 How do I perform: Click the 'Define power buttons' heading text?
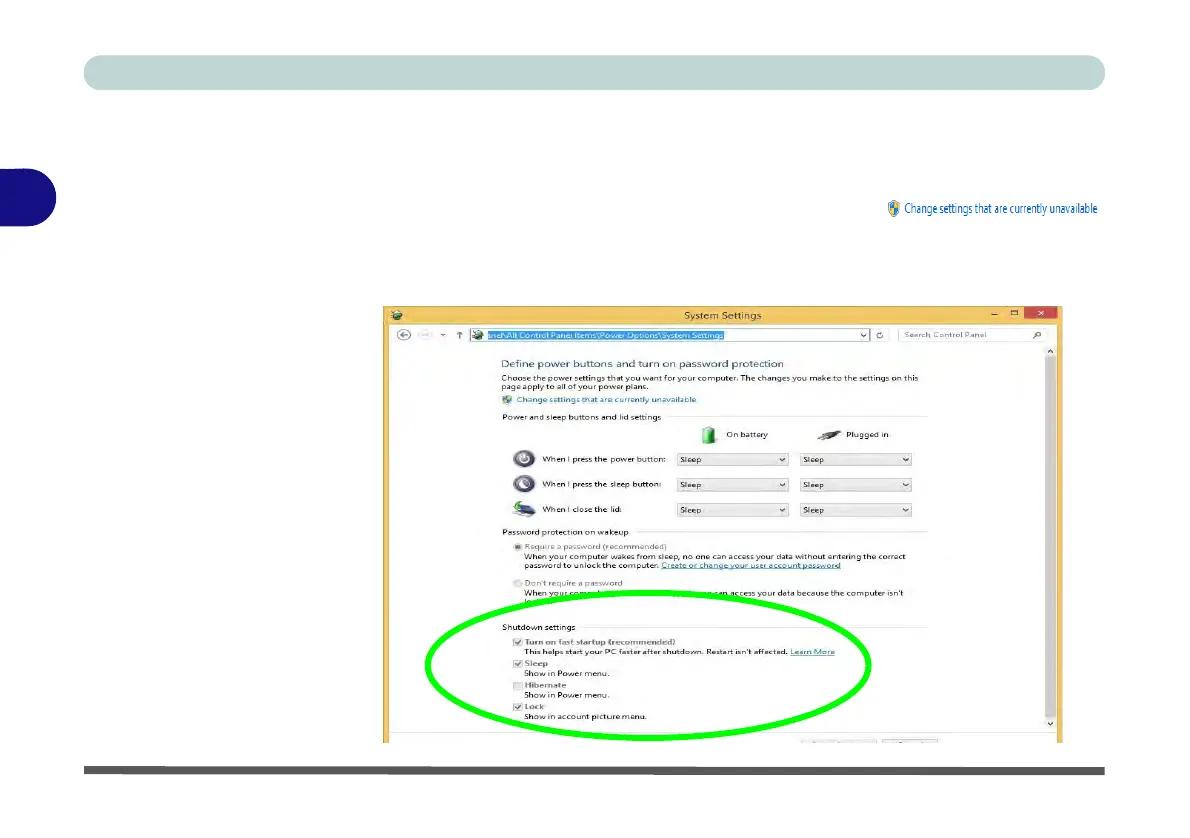coord(642,364)
